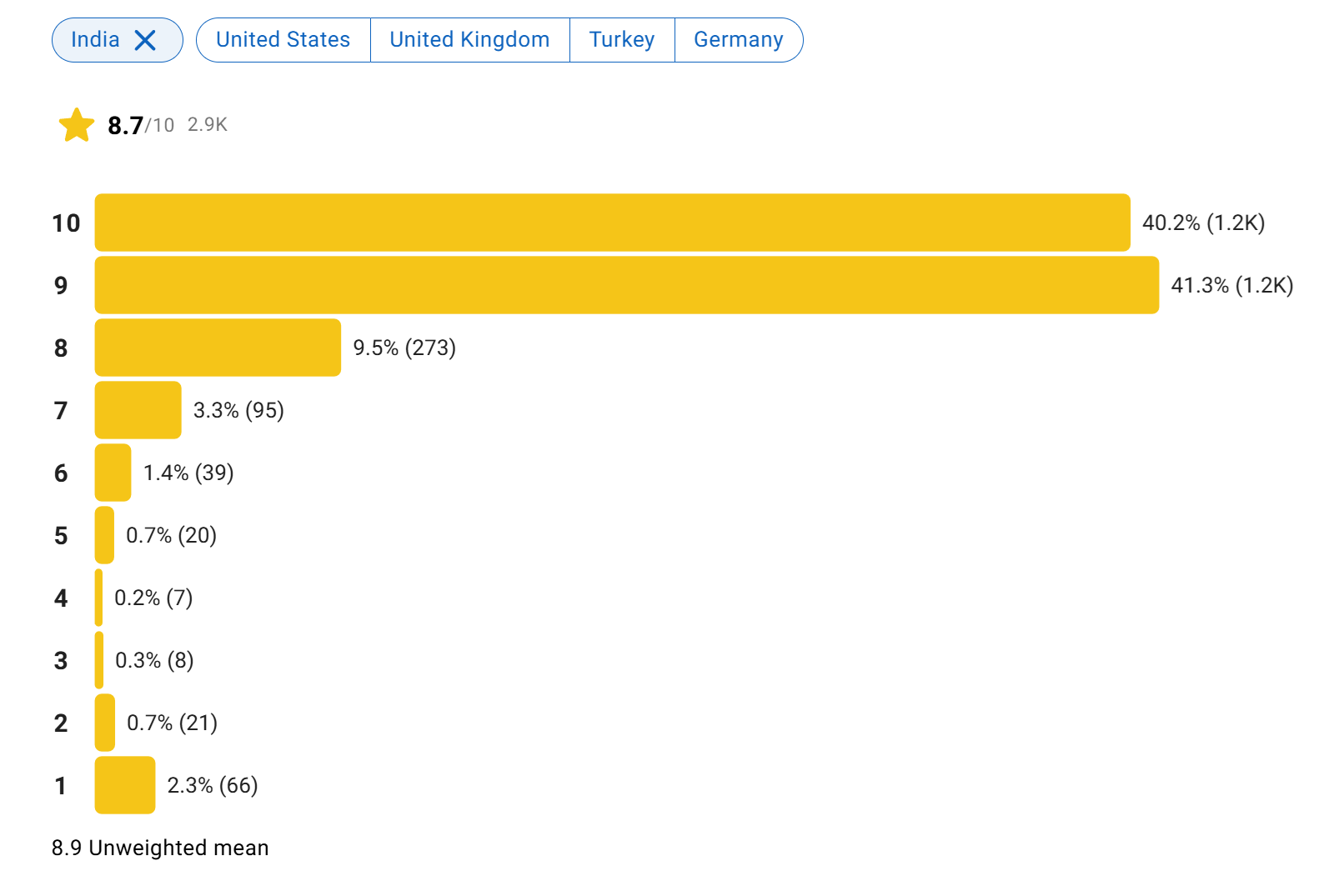Viewport: 1324px width, 896px height.
Task: Select the 7-star rating bar
Action: (x=138, y=410)
